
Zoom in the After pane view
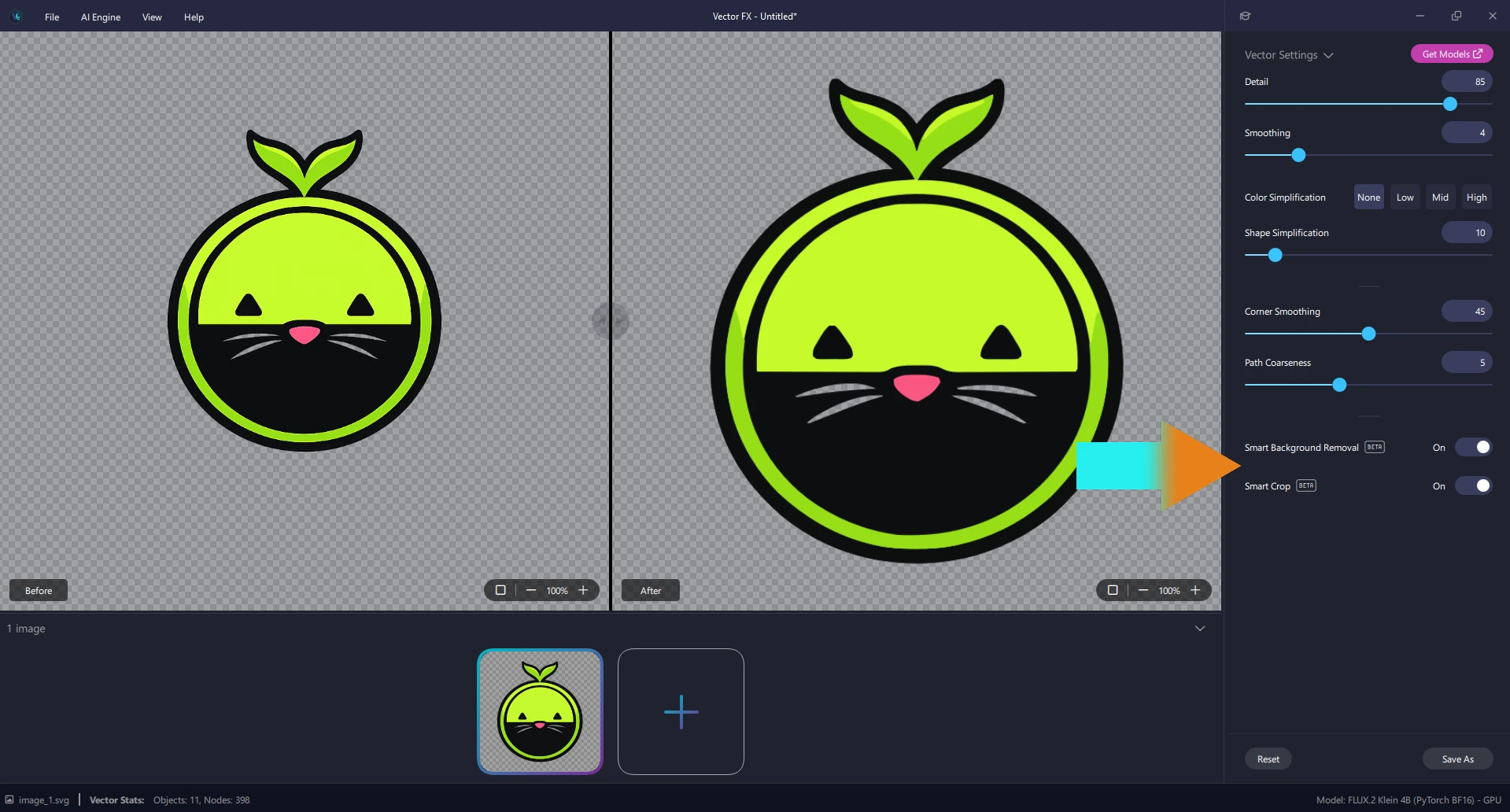(1195, 590)
